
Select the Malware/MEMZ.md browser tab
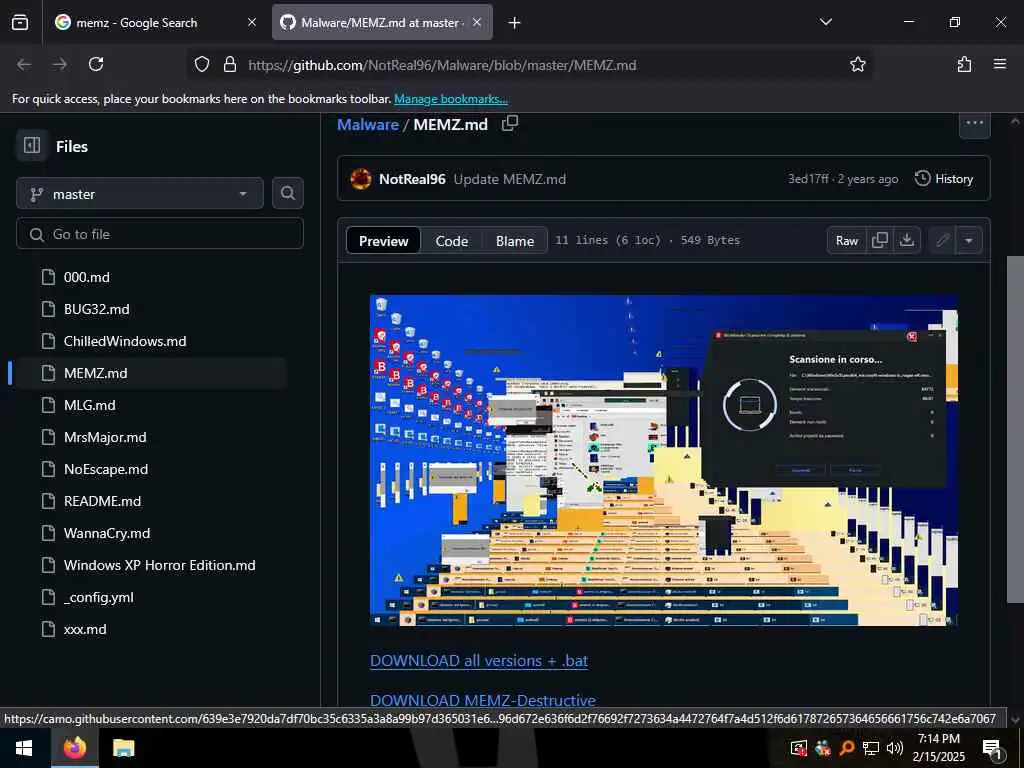[x=382, y=22]
